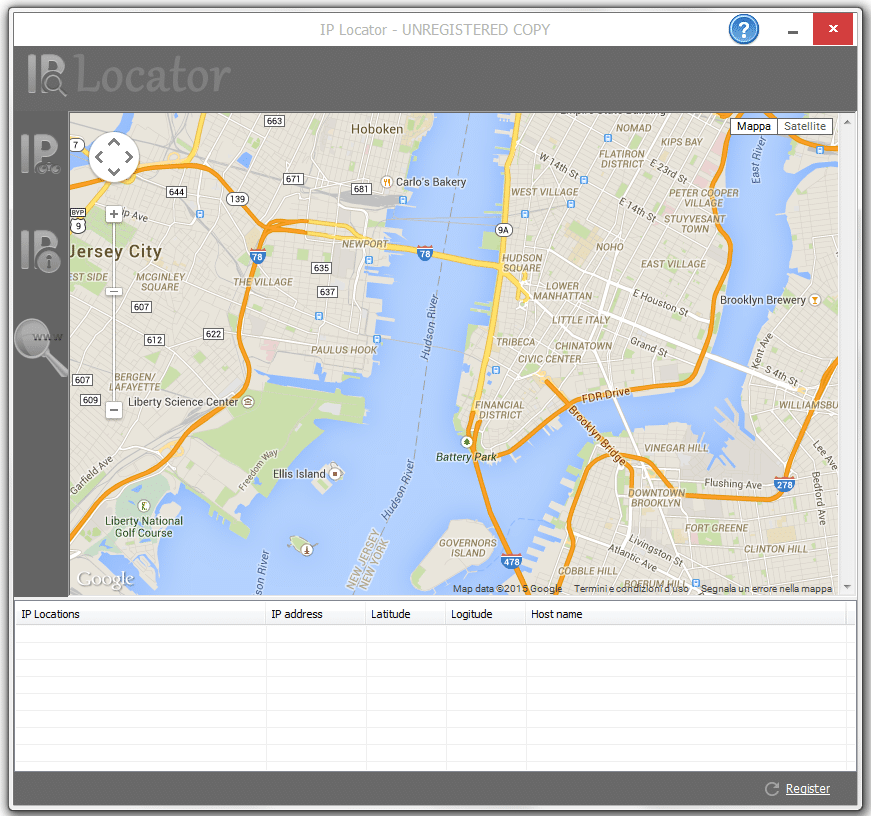
Task: Click the I-478 highway shield
Action: pos(511,561)
